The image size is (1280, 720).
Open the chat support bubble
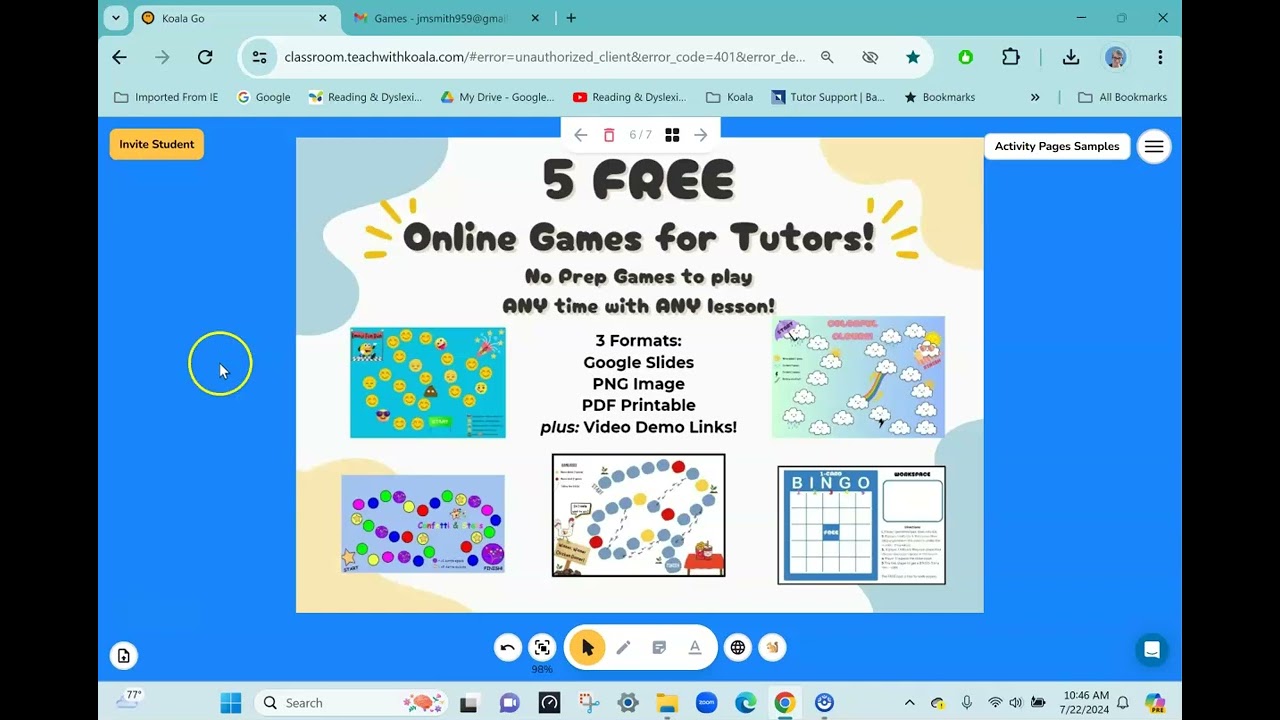(1152, 650)
